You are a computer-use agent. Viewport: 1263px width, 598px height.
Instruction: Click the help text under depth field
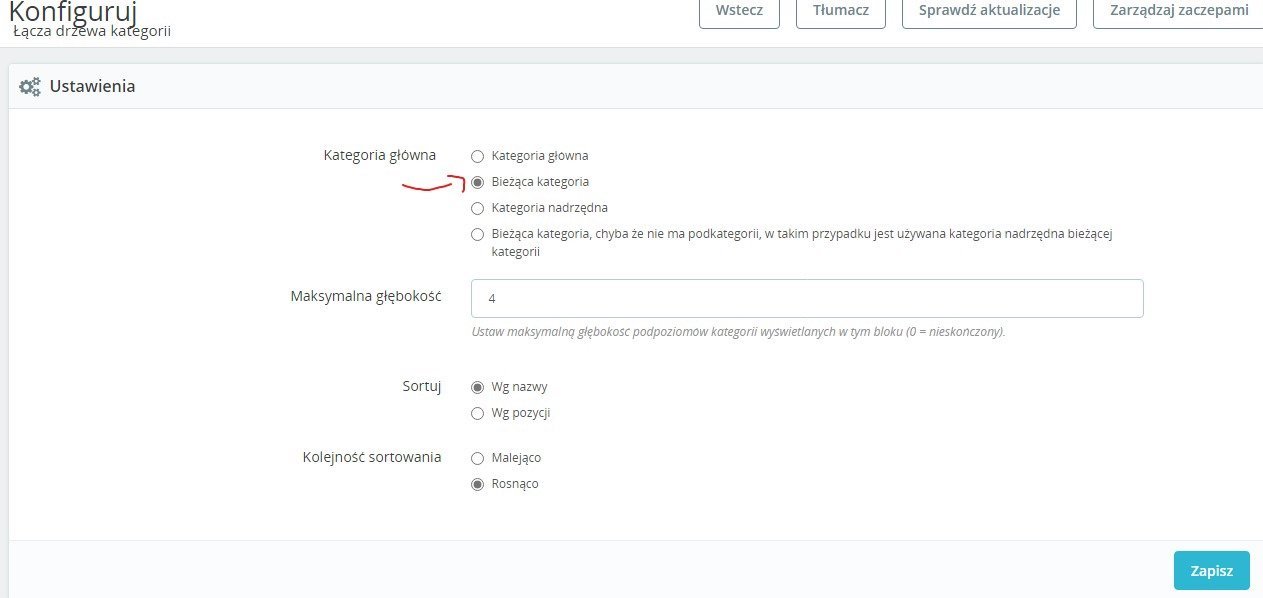738,331
